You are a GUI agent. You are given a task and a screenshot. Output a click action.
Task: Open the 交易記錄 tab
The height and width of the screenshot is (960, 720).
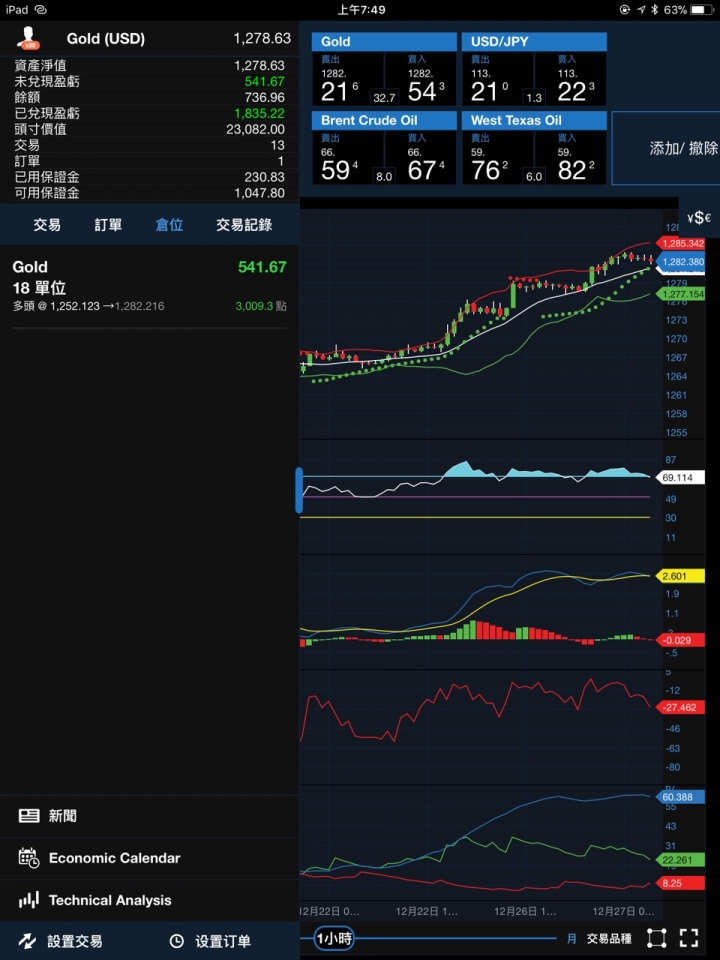[x=244, y=225]
